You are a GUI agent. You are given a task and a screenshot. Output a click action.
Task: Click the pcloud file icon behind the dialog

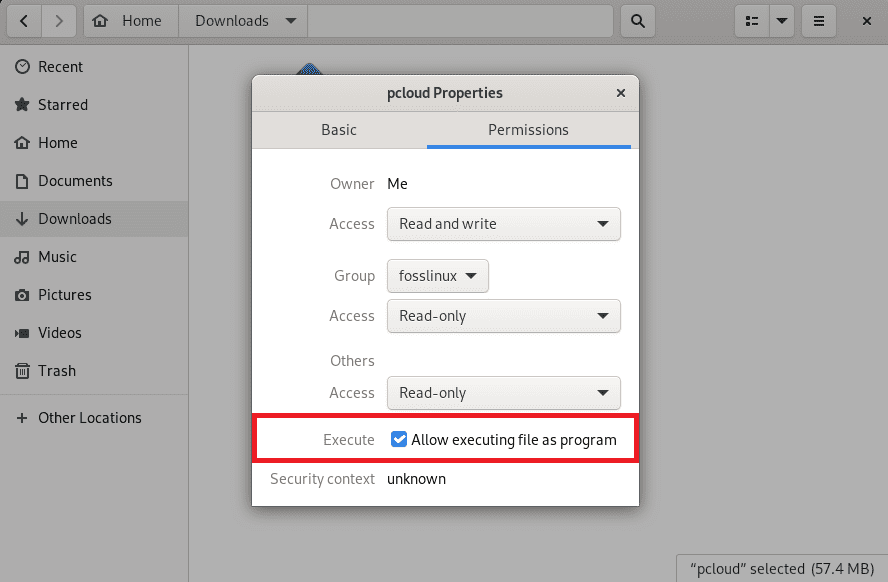tap(309, 69)
